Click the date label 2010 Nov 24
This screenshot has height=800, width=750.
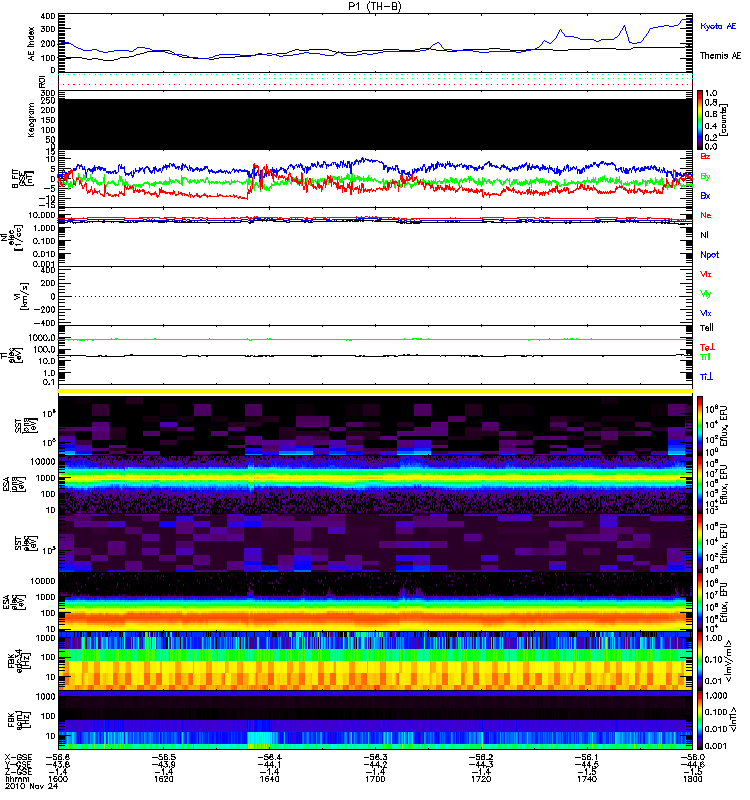point(32,786)
